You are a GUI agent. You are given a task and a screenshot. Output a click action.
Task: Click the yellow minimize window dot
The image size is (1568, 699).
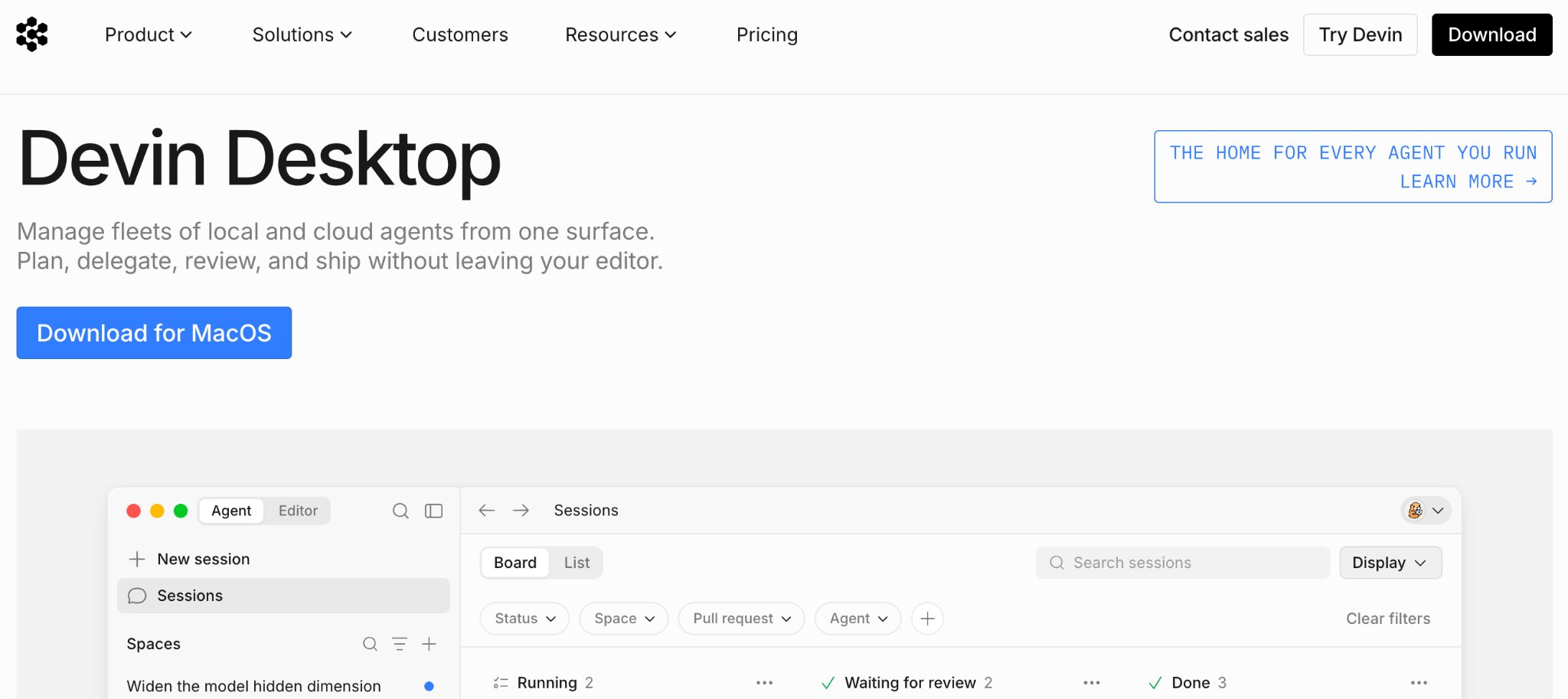click(x=157, y=511)
